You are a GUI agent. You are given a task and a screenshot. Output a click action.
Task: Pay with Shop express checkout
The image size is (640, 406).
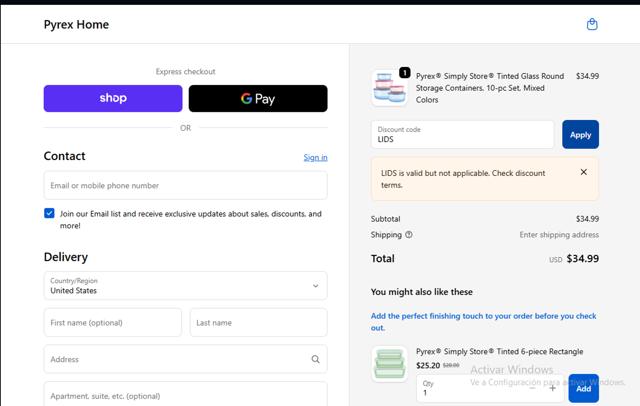[113, 98]
